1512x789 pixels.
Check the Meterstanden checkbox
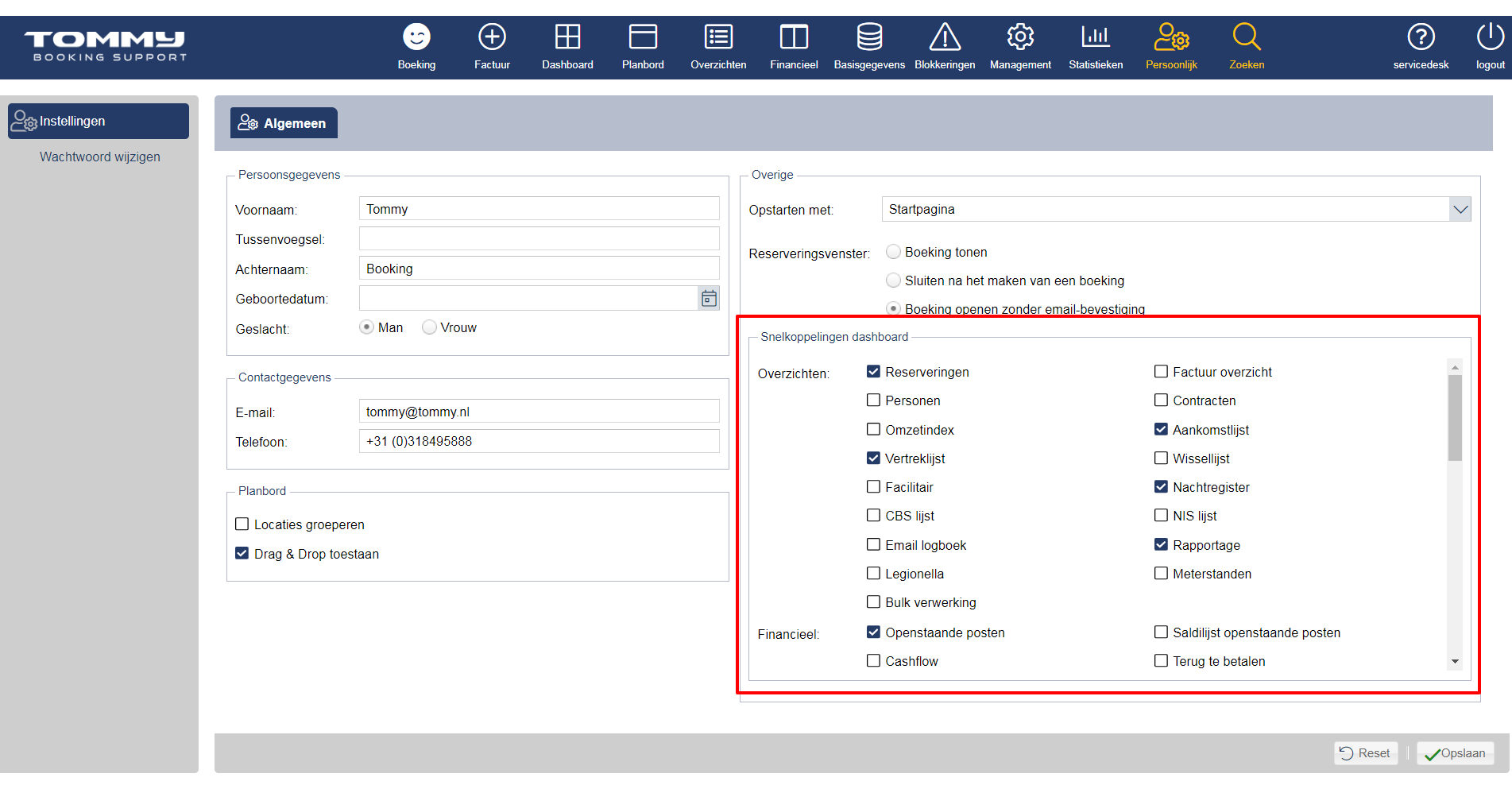tap(1161, 573)
